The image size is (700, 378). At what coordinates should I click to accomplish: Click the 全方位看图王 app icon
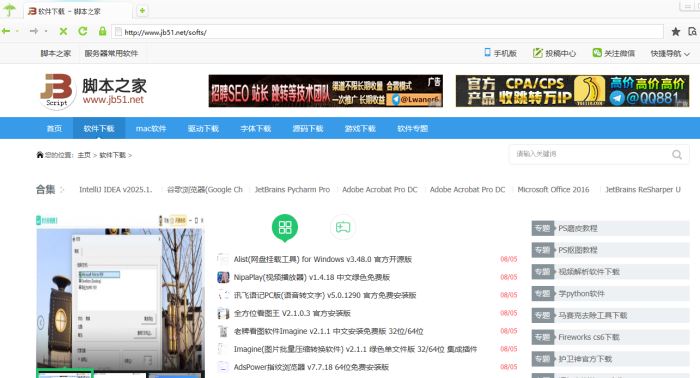point(223,313)
